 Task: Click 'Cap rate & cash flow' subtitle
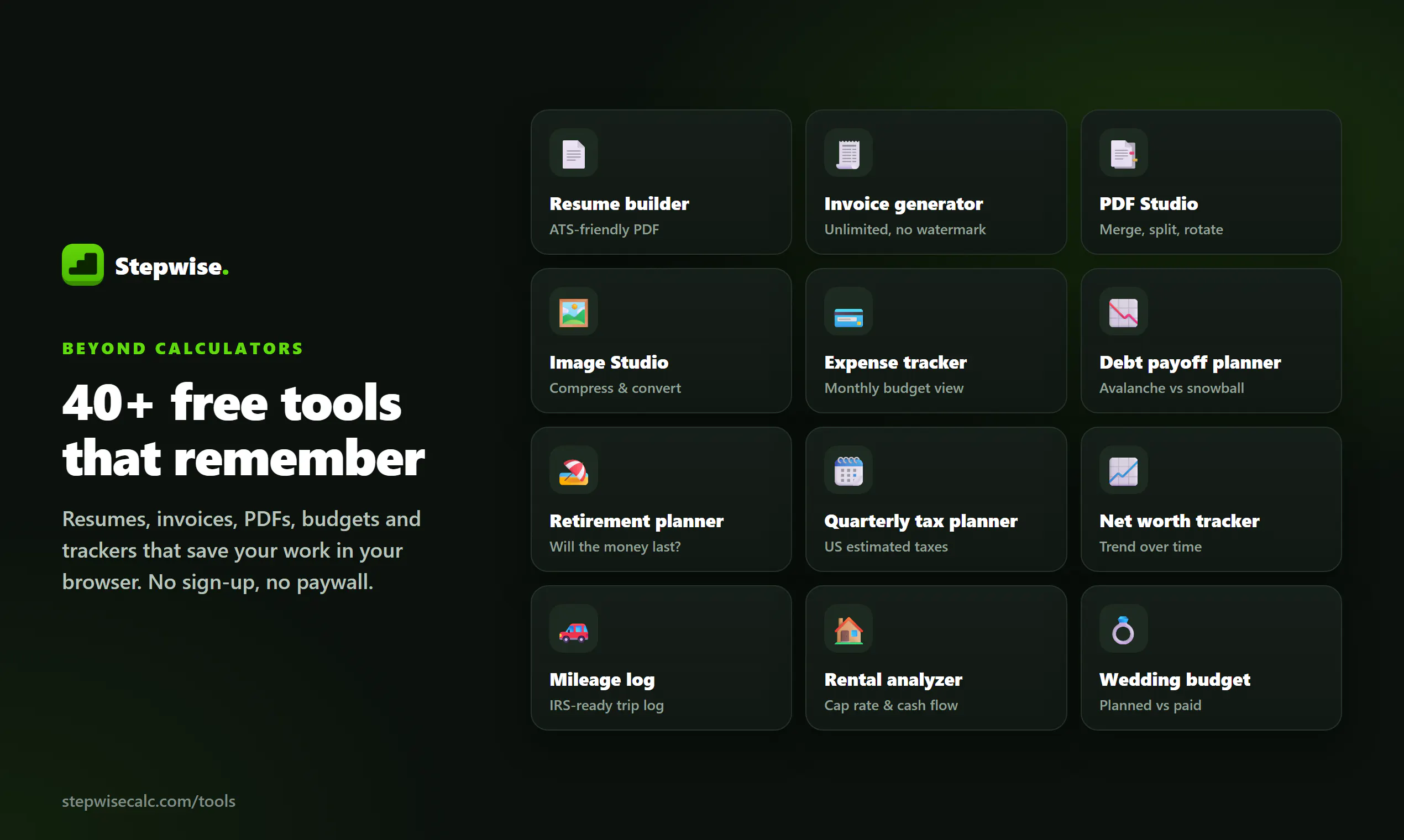[890, 705]
